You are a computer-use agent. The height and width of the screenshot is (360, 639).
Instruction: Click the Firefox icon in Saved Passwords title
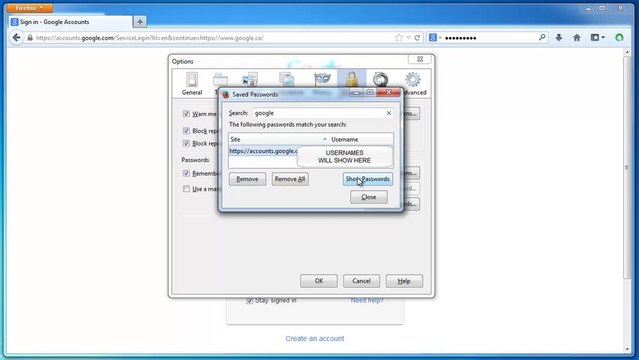click(225, 94)
